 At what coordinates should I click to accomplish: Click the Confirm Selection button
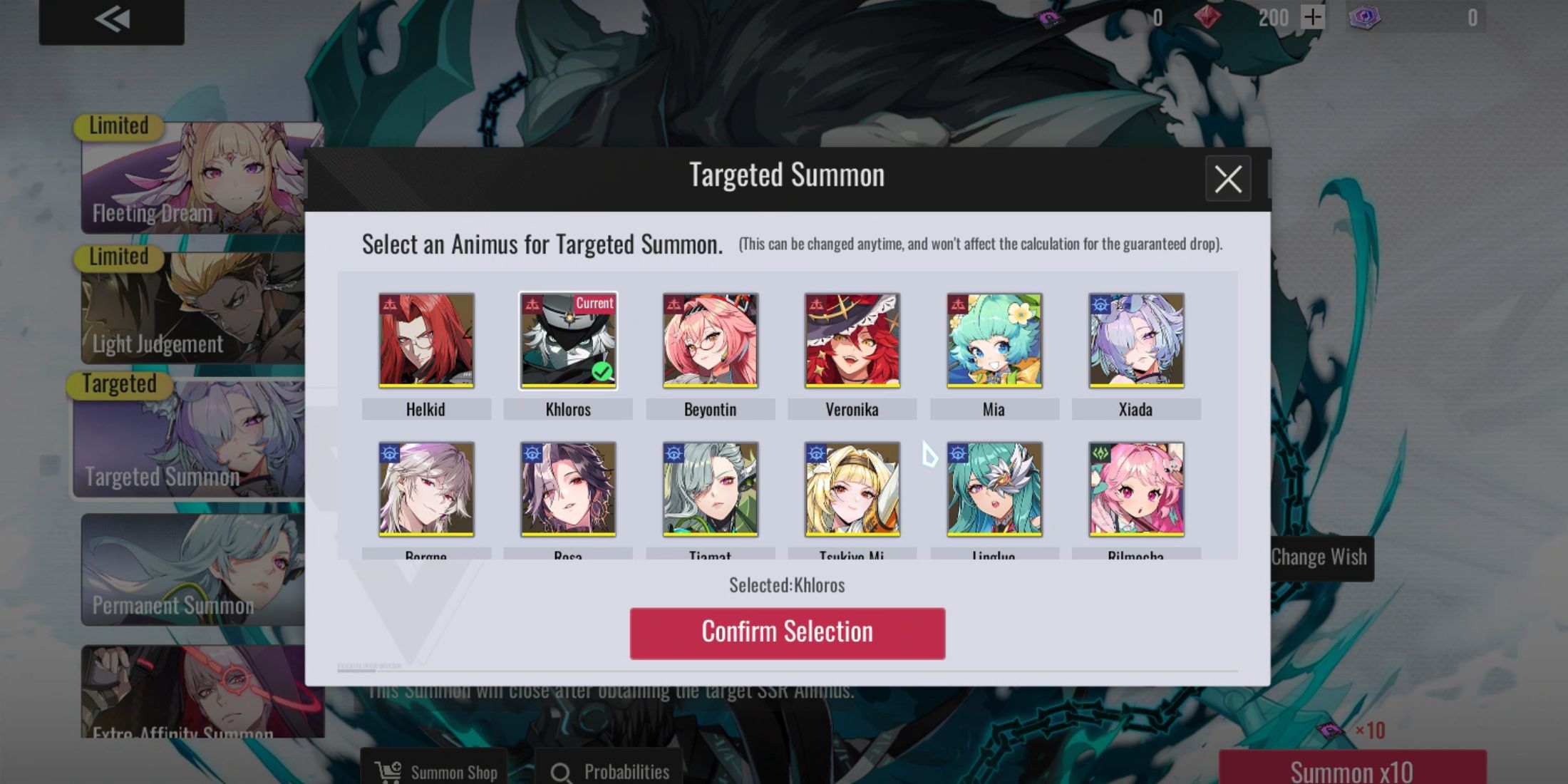[x=788, y=633]
